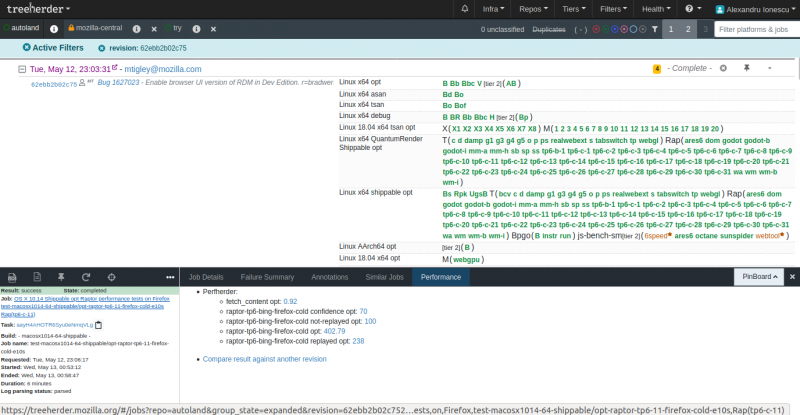Close the job details panel
Screen dimensions: 800x415
click(792, 277)
